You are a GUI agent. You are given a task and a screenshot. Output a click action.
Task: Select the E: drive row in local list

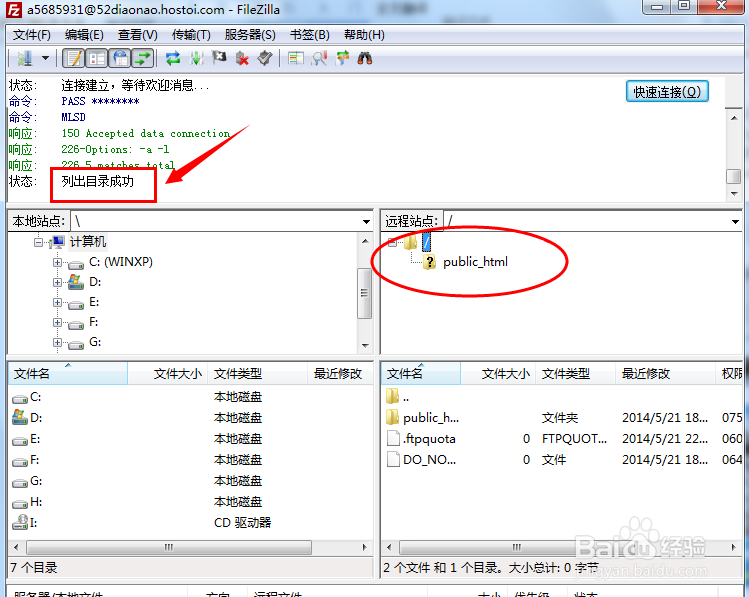pos(190,439)
